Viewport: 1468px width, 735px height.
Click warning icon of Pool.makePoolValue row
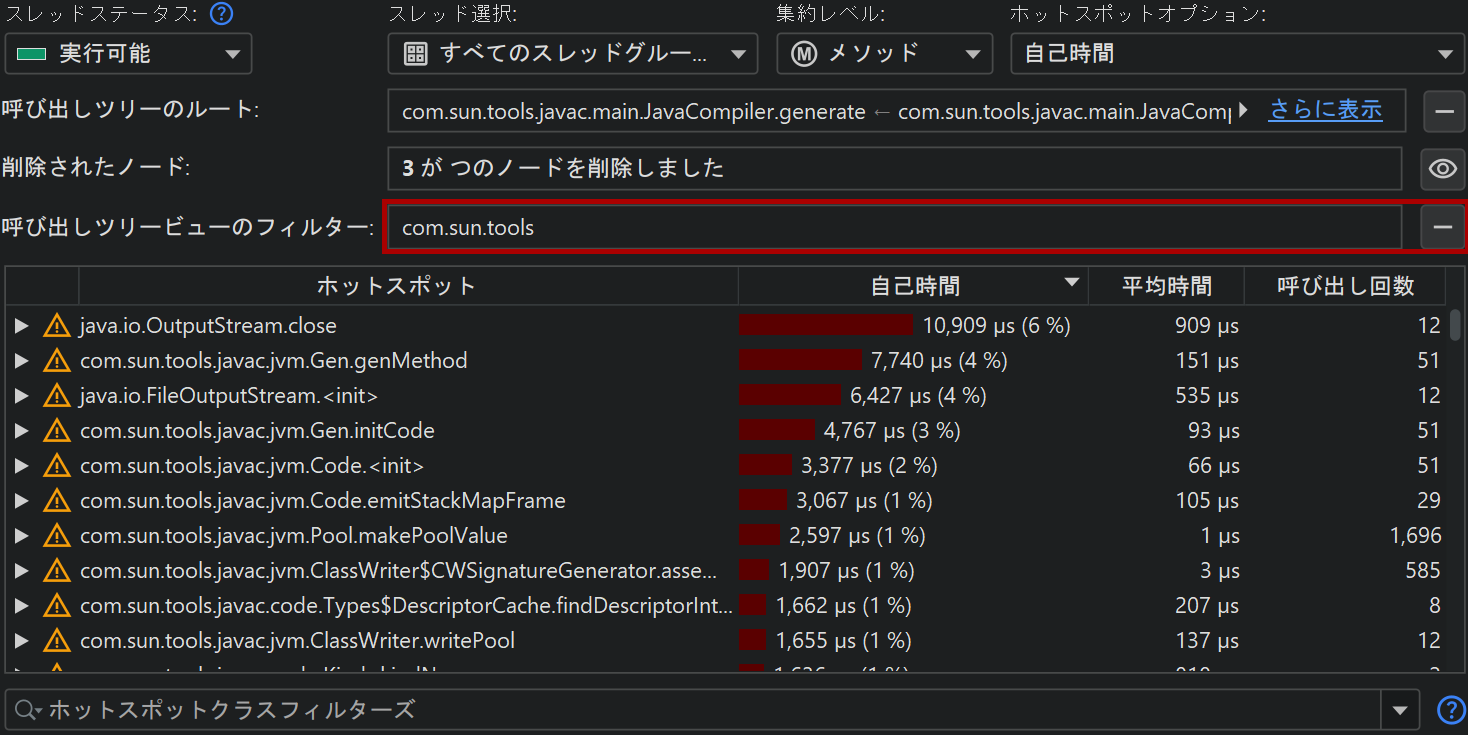point(57,536)
